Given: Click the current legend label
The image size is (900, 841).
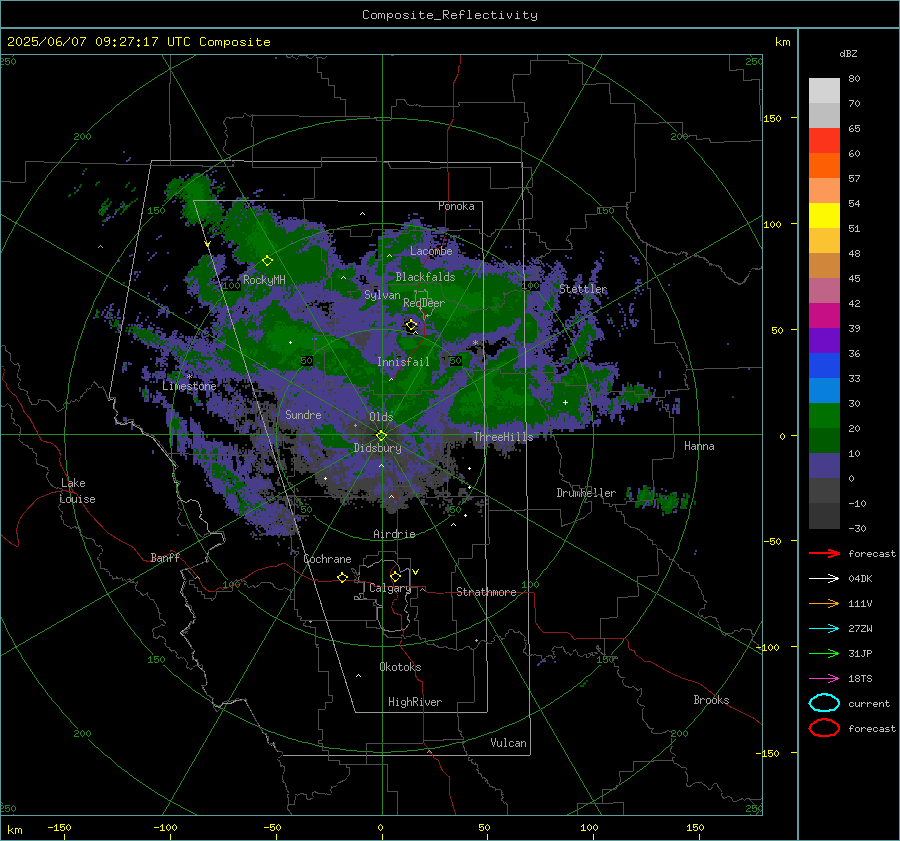Looking at the screenshot, I should pyautogui.click(x=869, y=704).
